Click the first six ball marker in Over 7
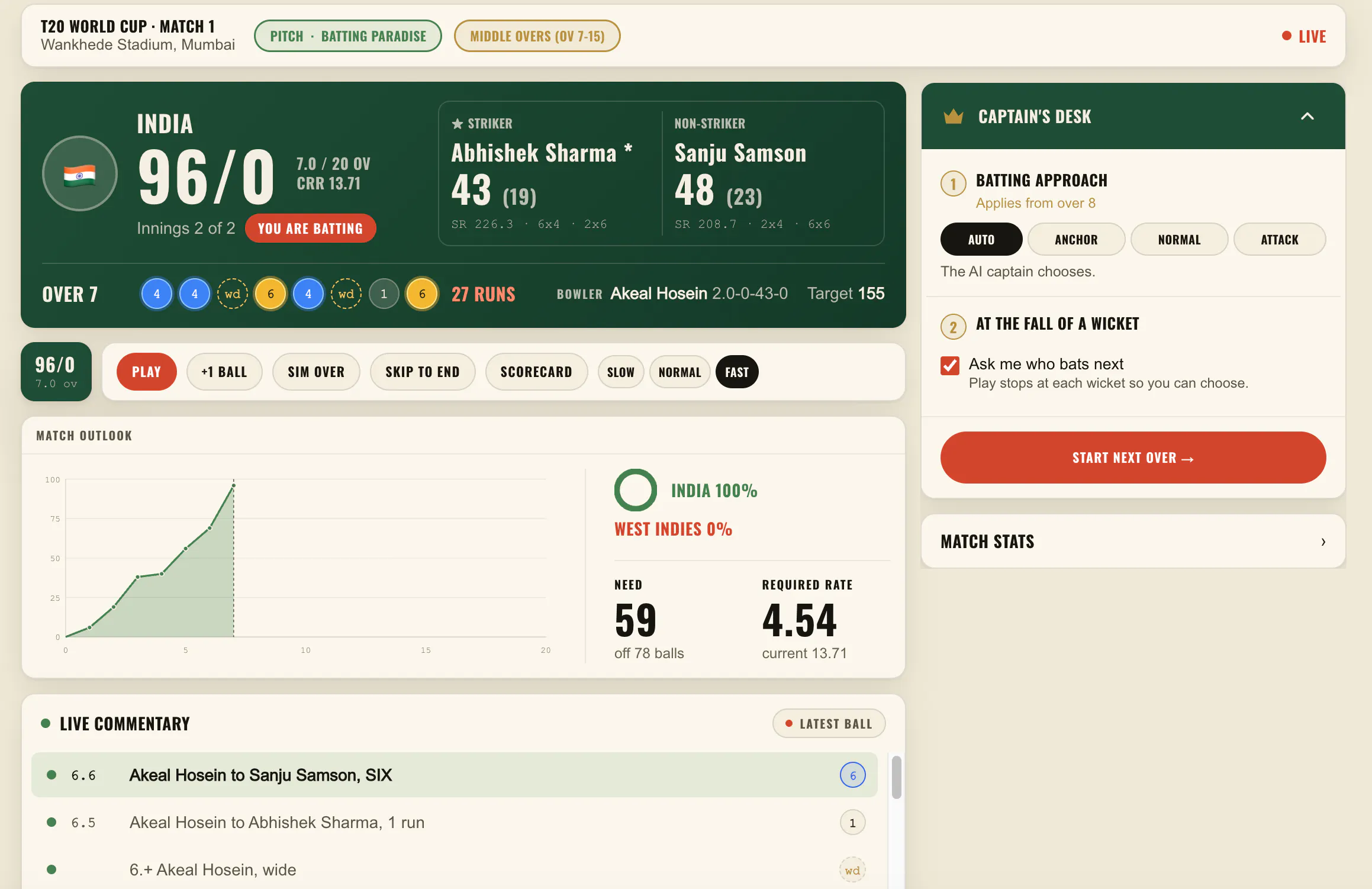The width and height of the screenshot is (1372, 889). pyautogui.click(x=270, y=294)
